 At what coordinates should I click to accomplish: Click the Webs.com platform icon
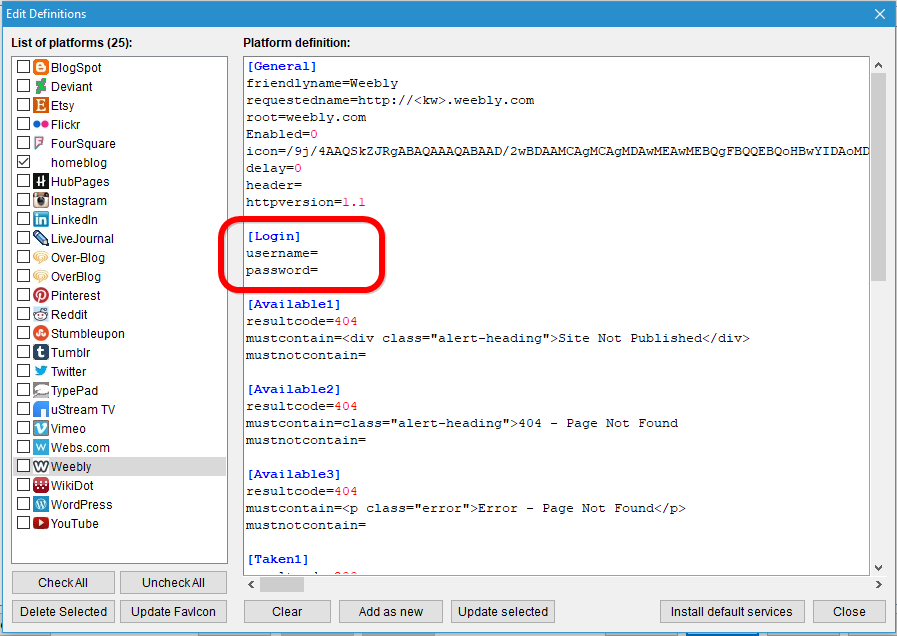pyautogui.click(x=41, y=447)
